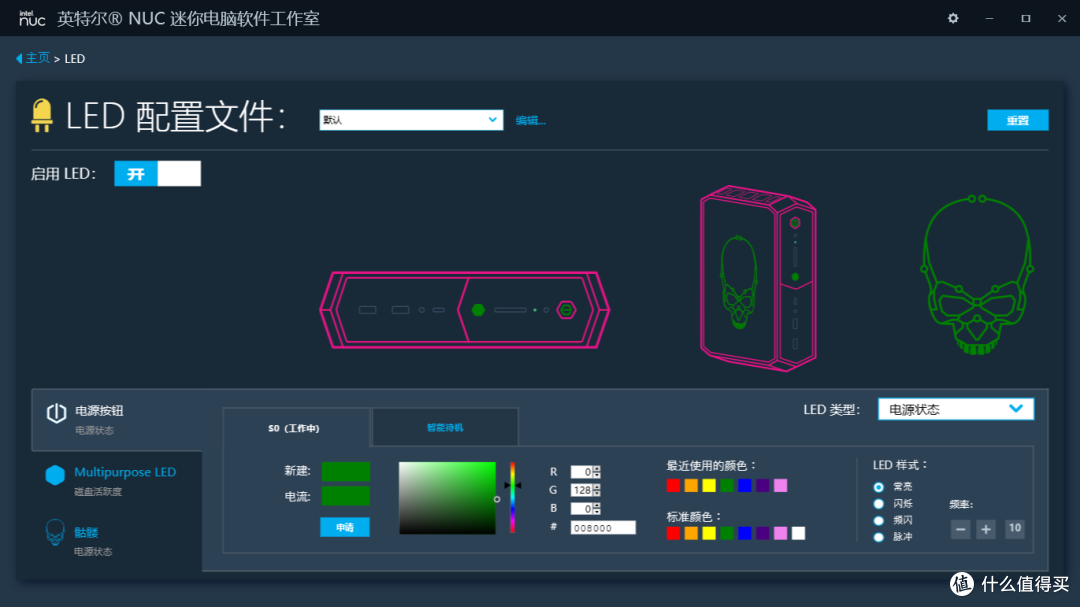Choose blue in recent colors

tap(745, 486)
